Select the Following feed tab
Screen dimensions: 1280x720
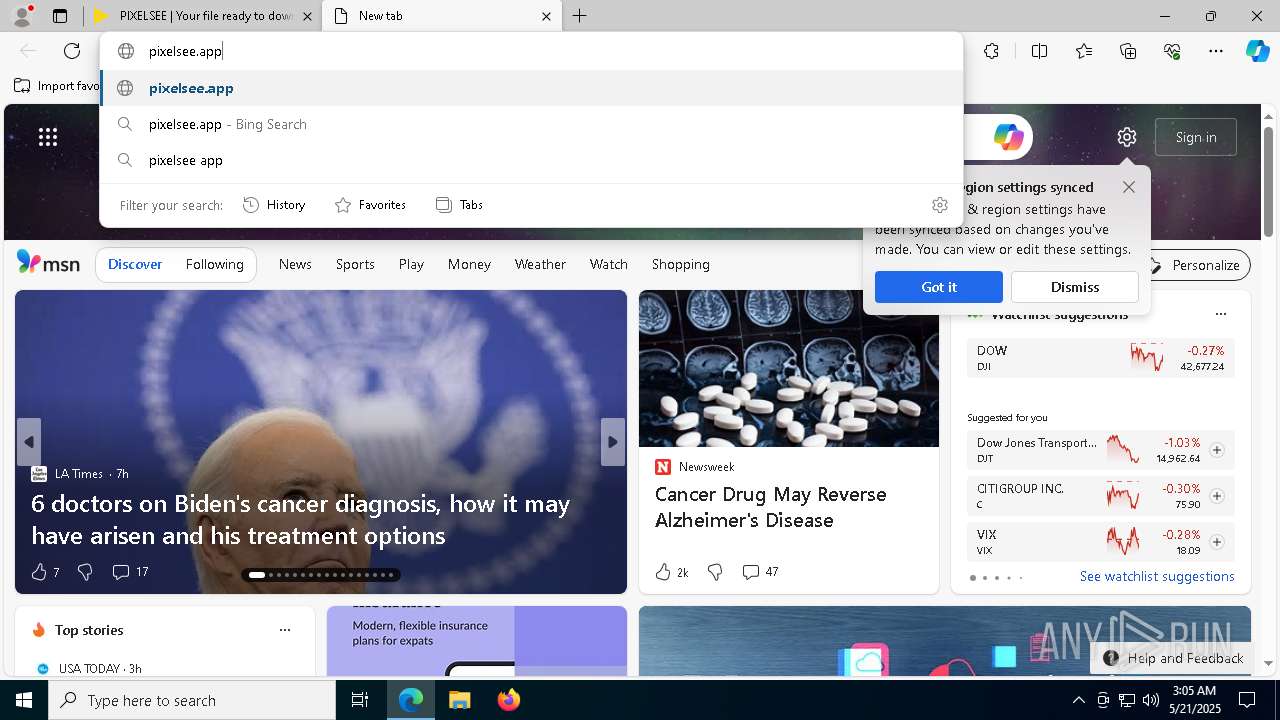pos(215,264)
